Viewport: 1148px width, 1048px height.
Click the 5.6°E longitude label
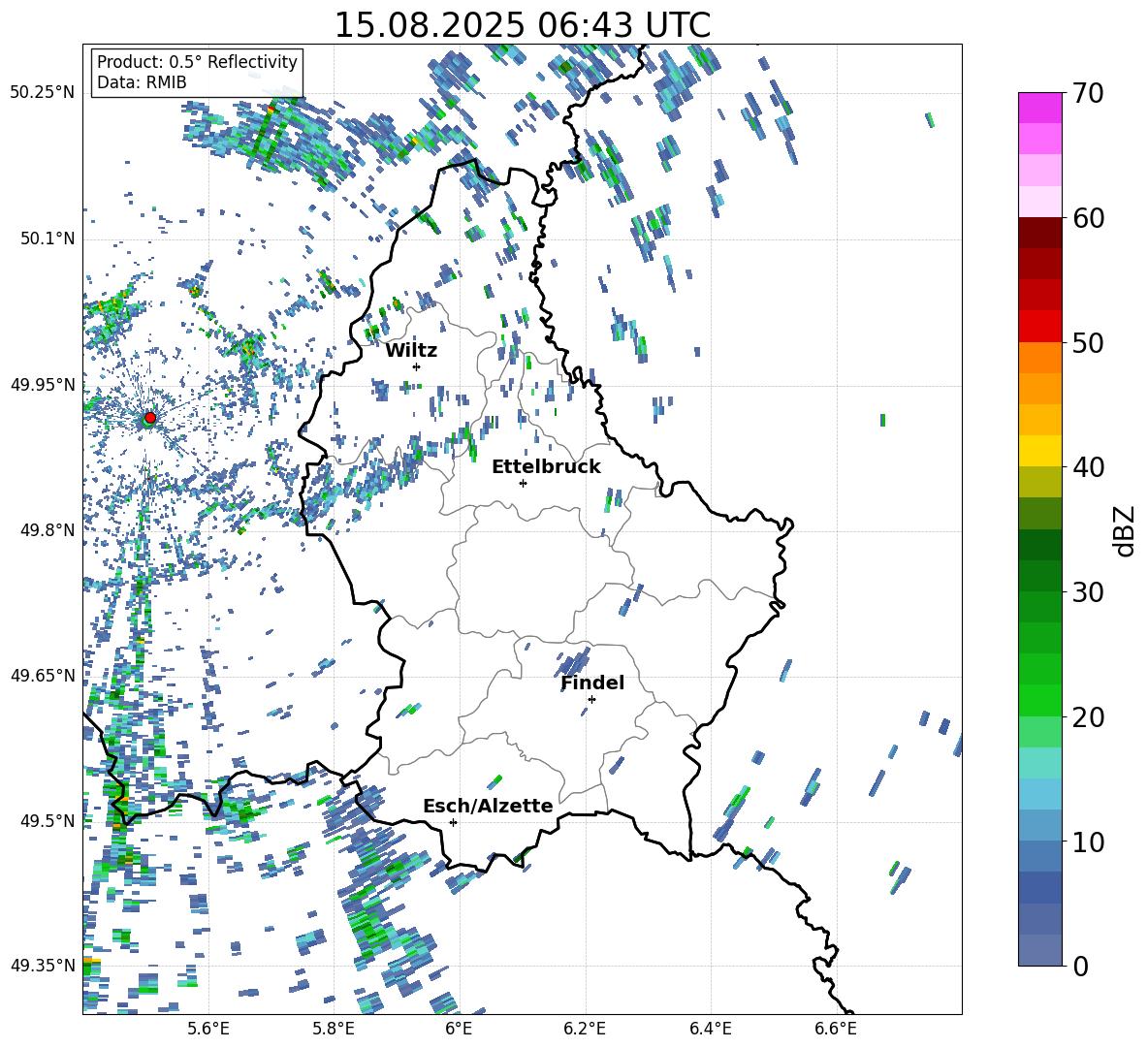pos(208,1029)
